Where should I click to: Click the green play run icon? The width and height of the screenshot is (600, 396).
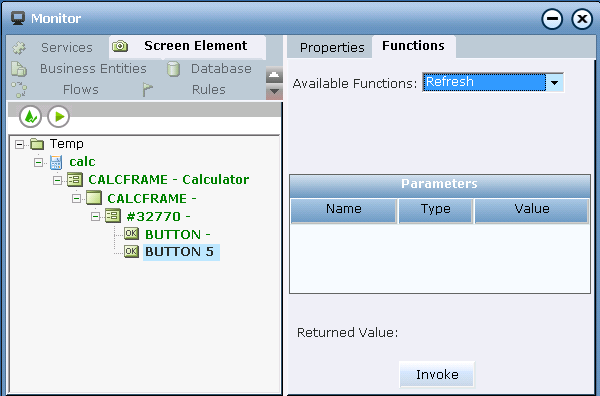(x=59, y=116)
